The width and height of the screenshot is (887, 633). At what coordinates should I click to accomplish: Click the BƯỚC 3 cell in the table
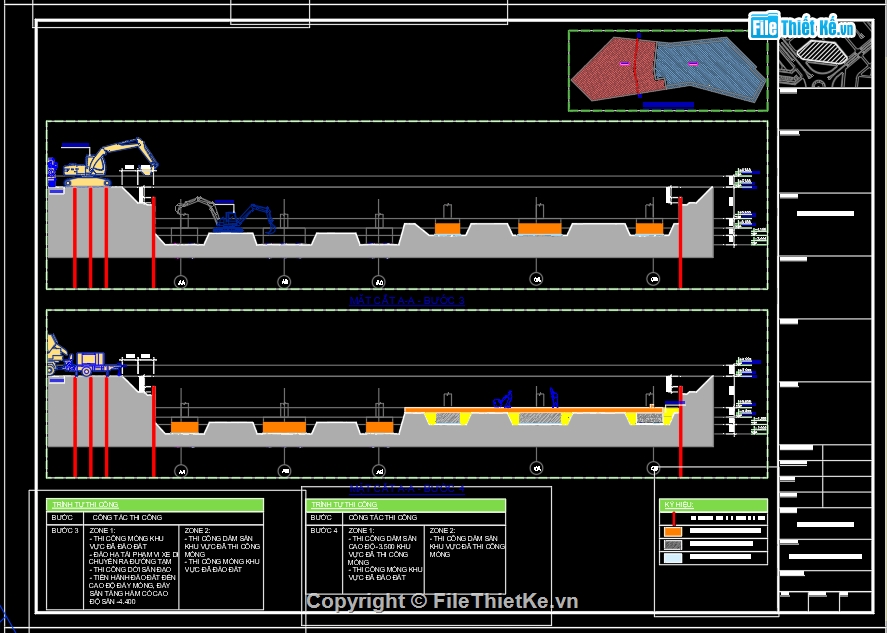click(64, 531)
